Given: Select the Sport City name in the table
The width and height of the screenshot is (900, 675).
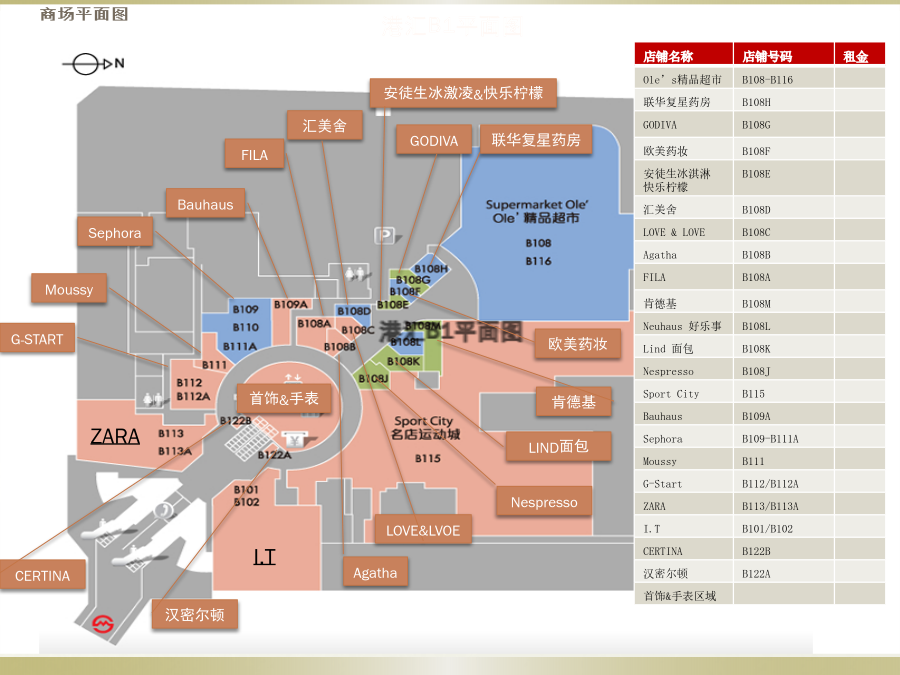Looking at the screenshot, I should coord(671,394).
